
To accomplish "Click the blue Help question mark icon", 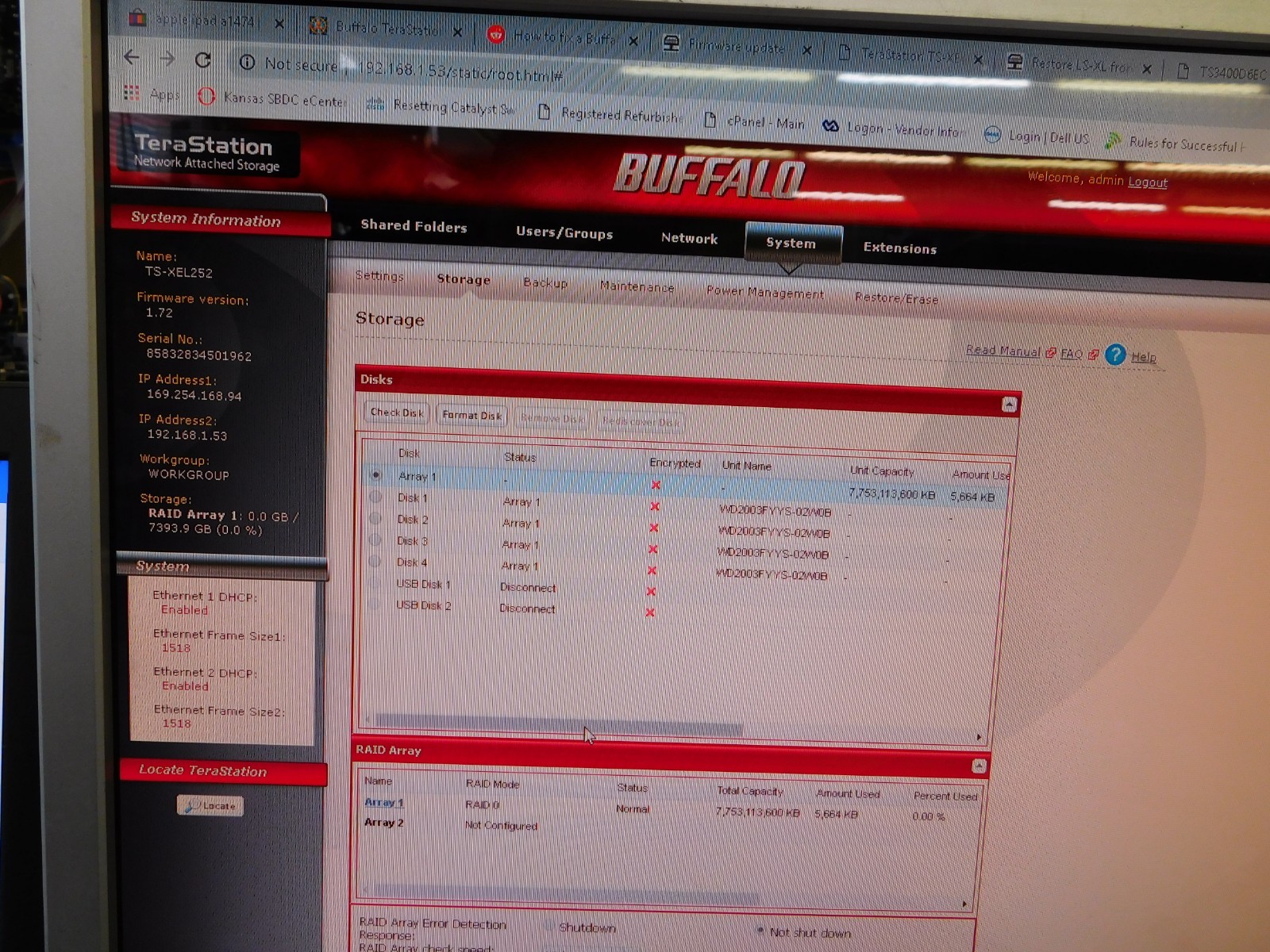I will click(1115, 355).
